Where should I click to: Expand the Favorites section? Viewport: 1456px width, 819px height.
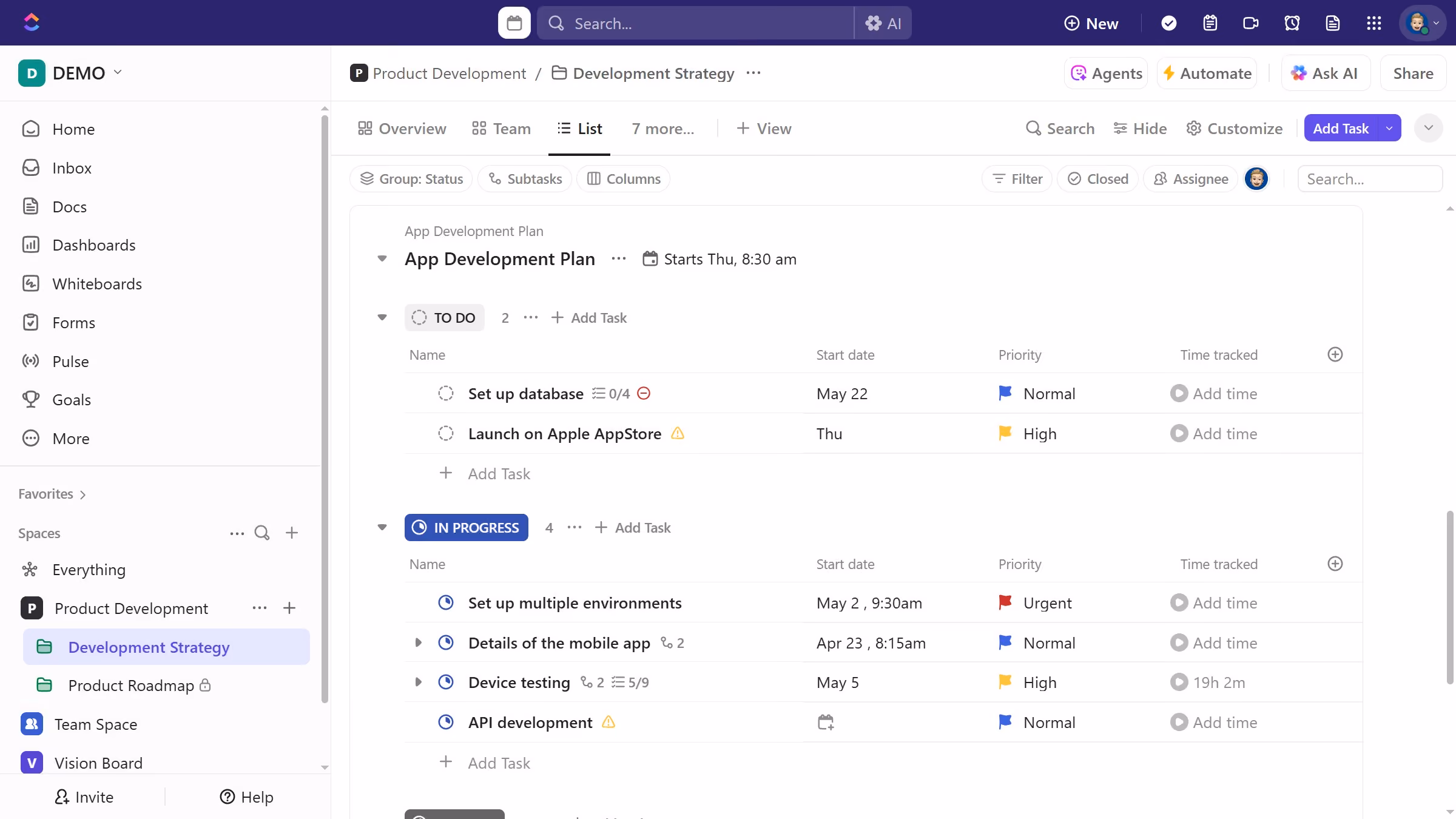coord(53,494)
